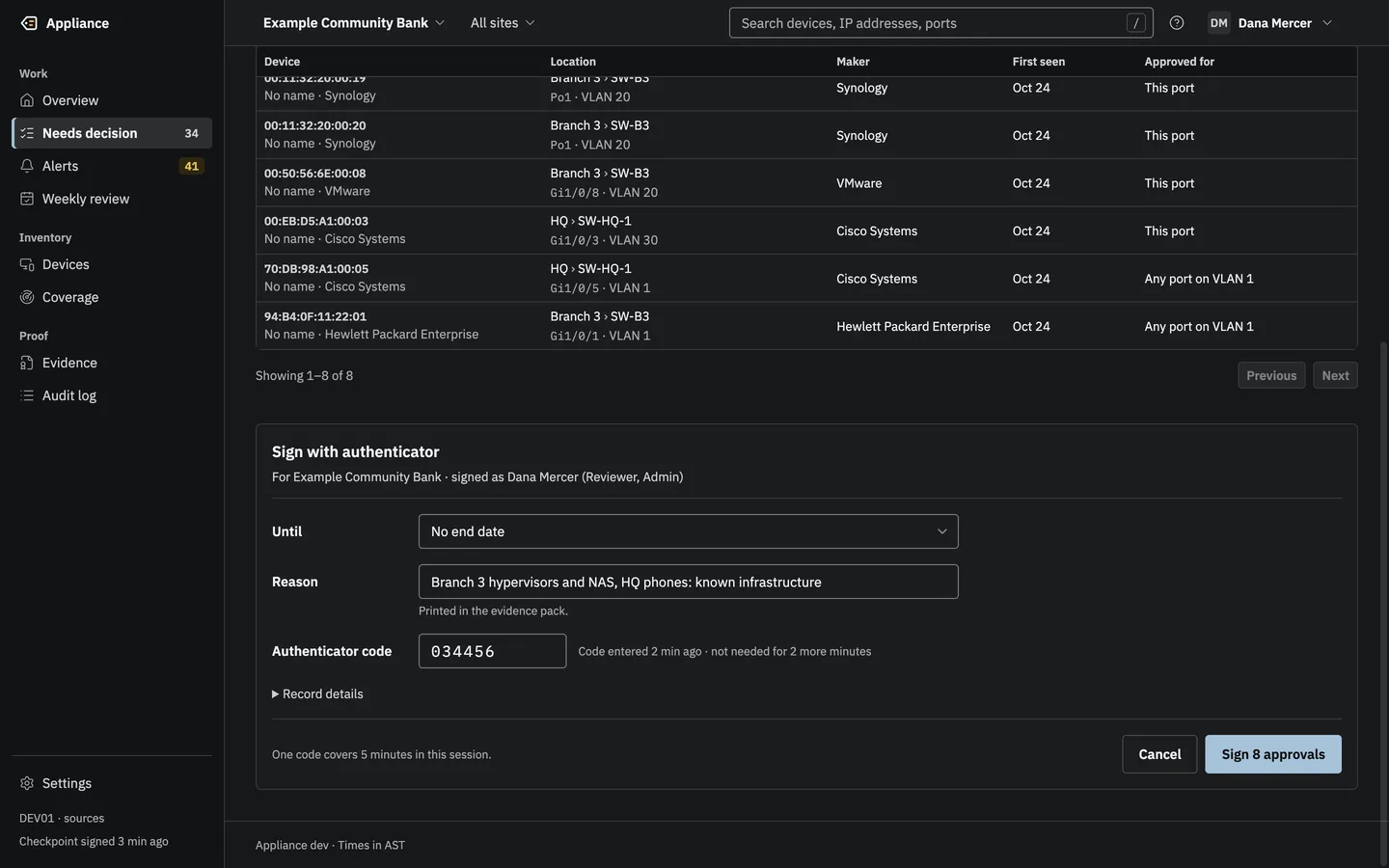Open Settings gear icon

(x=27, y=783)
